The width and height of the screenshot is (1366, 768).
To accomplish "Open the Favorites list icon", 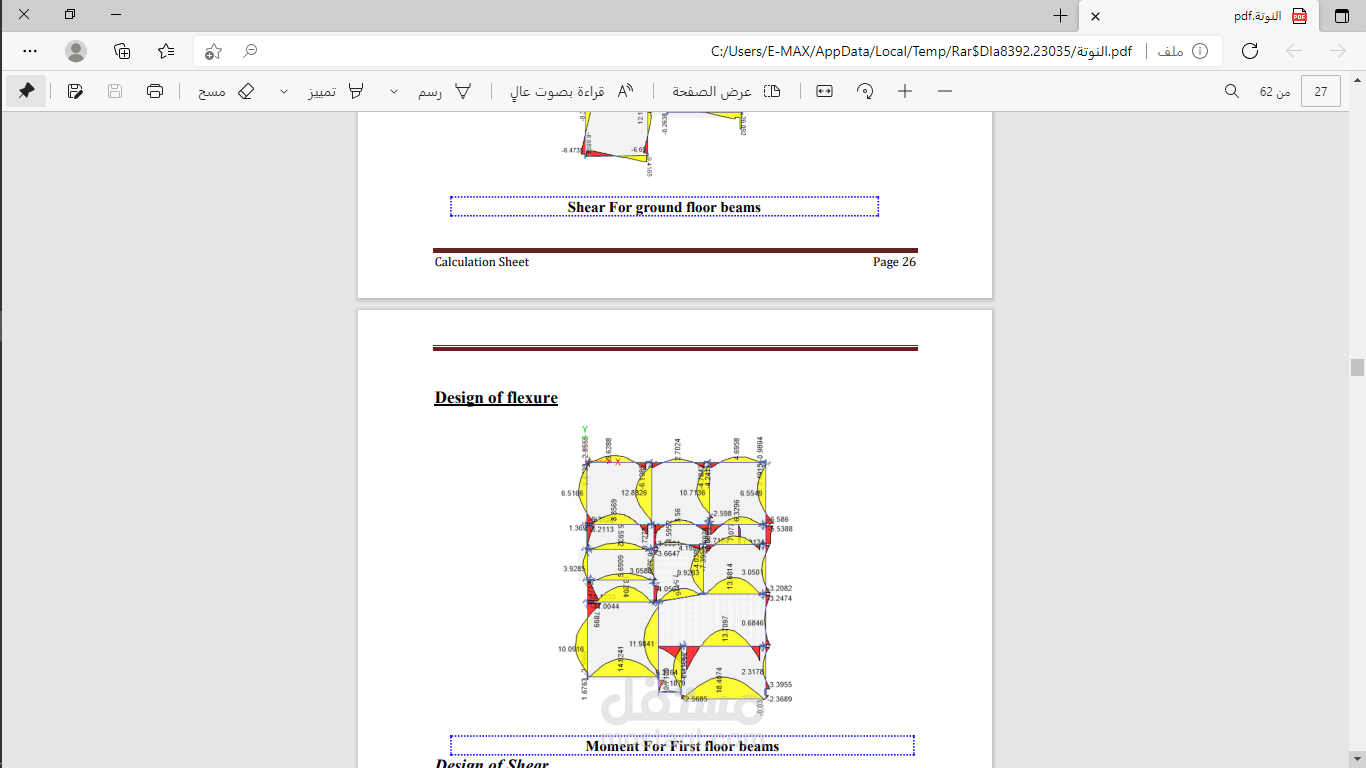I will 166,51.
